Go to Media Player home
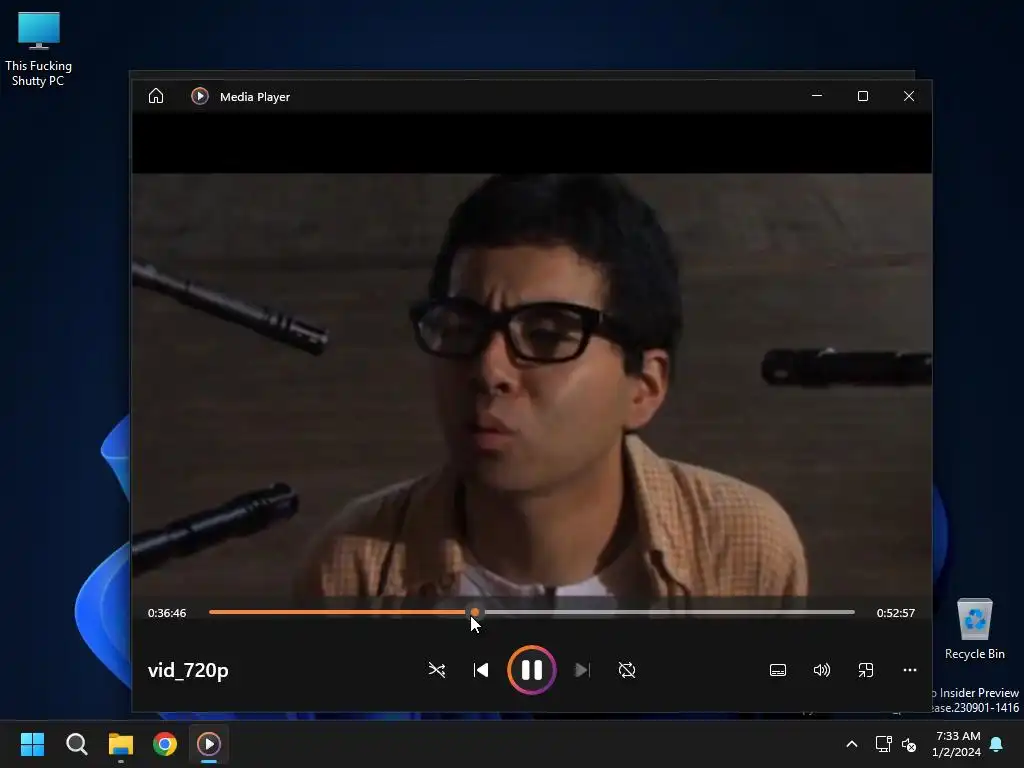Viewport: 1024px width, 768px height. point(155,96)
